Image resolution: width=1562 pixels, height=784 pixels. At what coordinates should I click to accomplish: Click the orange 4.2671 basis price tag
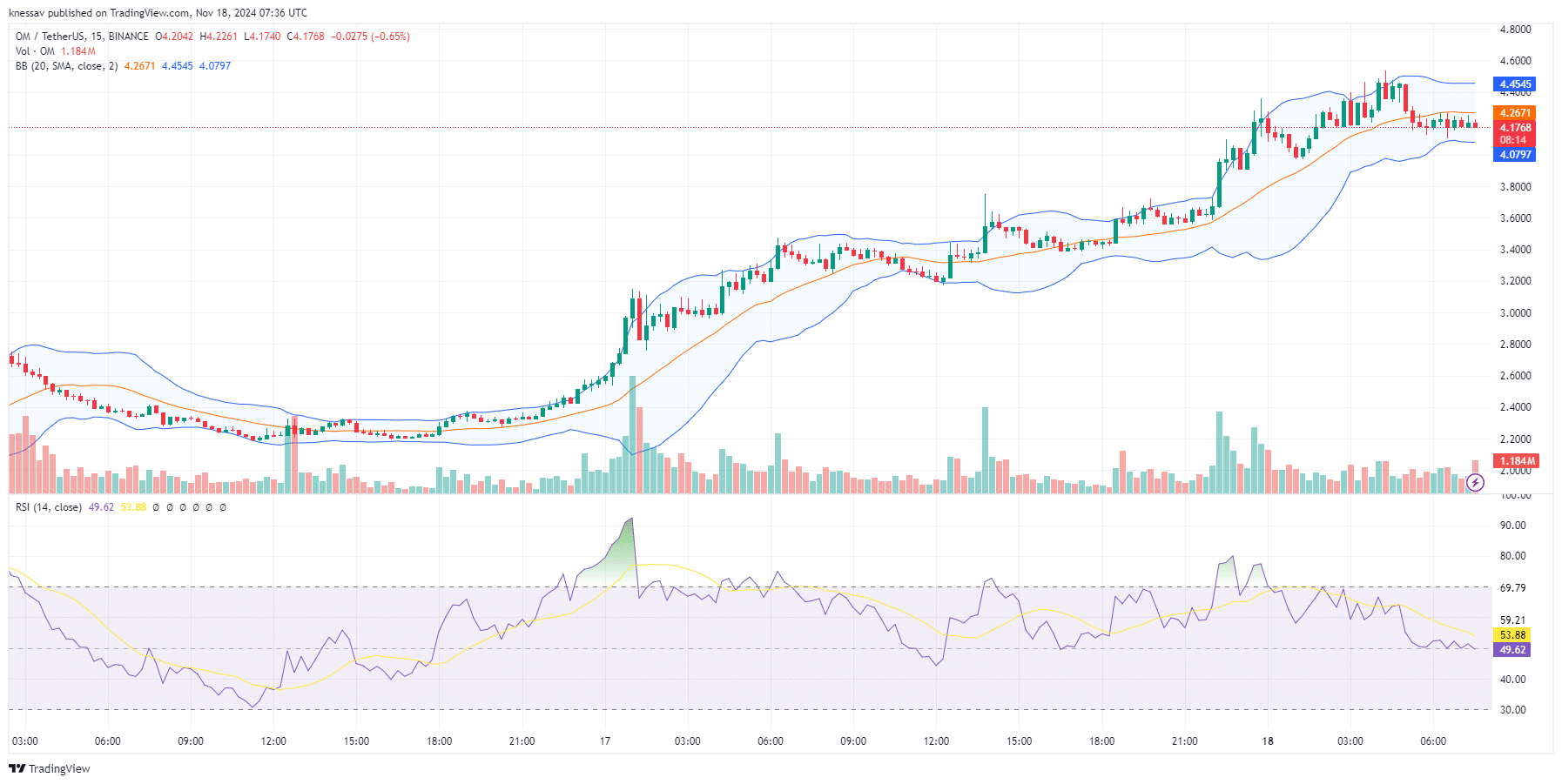pyautogui.click(x=1515, y=113)
